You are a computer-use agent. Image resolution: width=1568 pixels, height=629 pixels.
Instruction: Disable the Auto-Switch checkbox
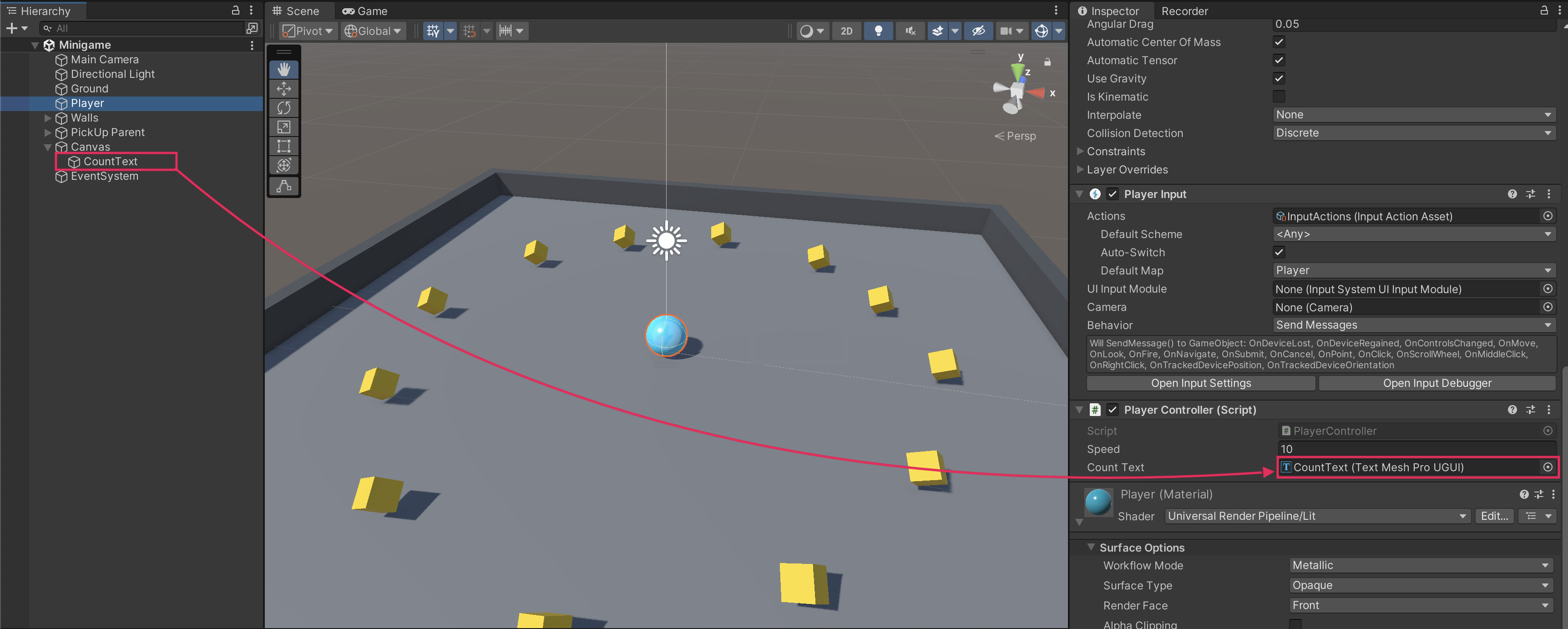tap(1278, 252)
